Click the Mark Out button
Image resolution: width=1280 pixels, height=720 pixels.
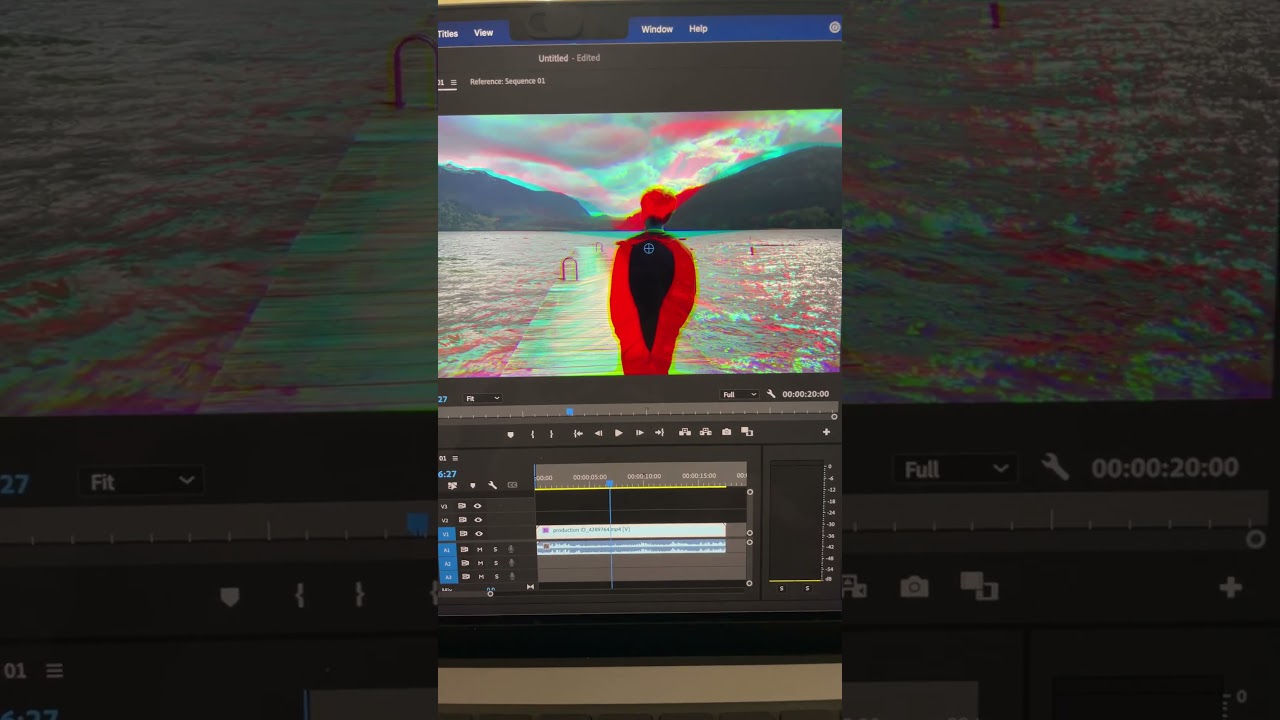pos(551,434)
